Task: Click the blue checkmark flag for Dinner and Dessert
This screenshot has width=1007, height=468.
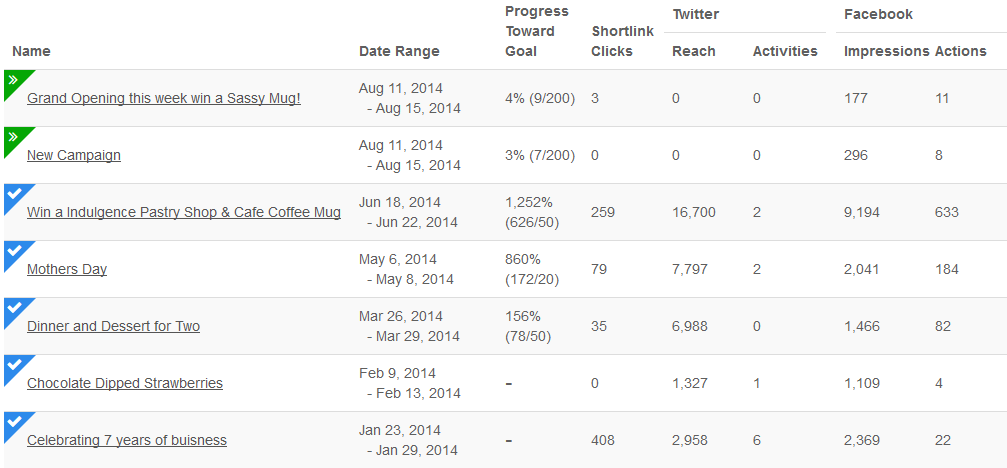Action: pos(13,309)
